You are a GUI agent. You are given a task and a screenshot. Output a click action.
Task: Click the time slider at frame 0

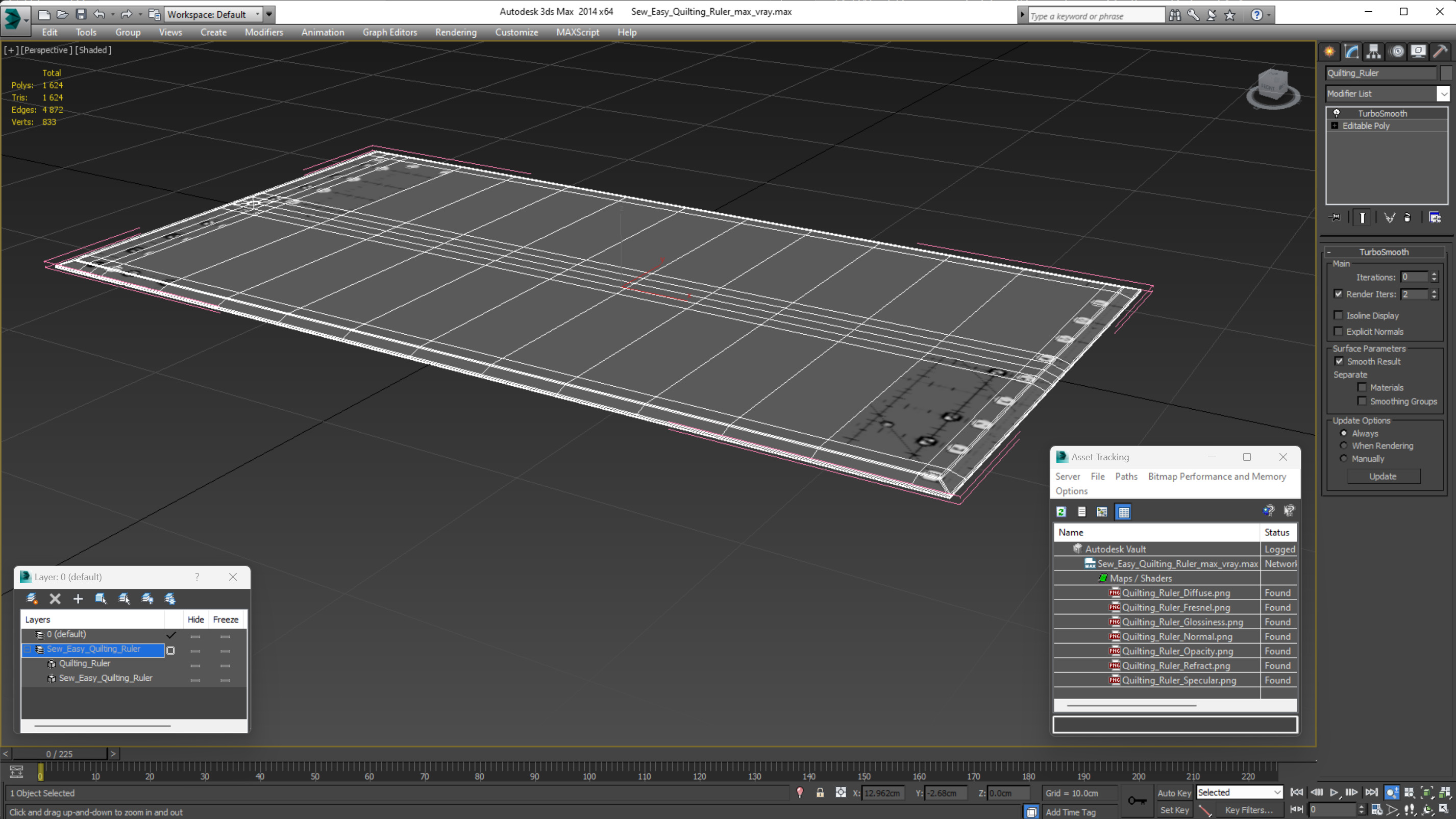40,772
